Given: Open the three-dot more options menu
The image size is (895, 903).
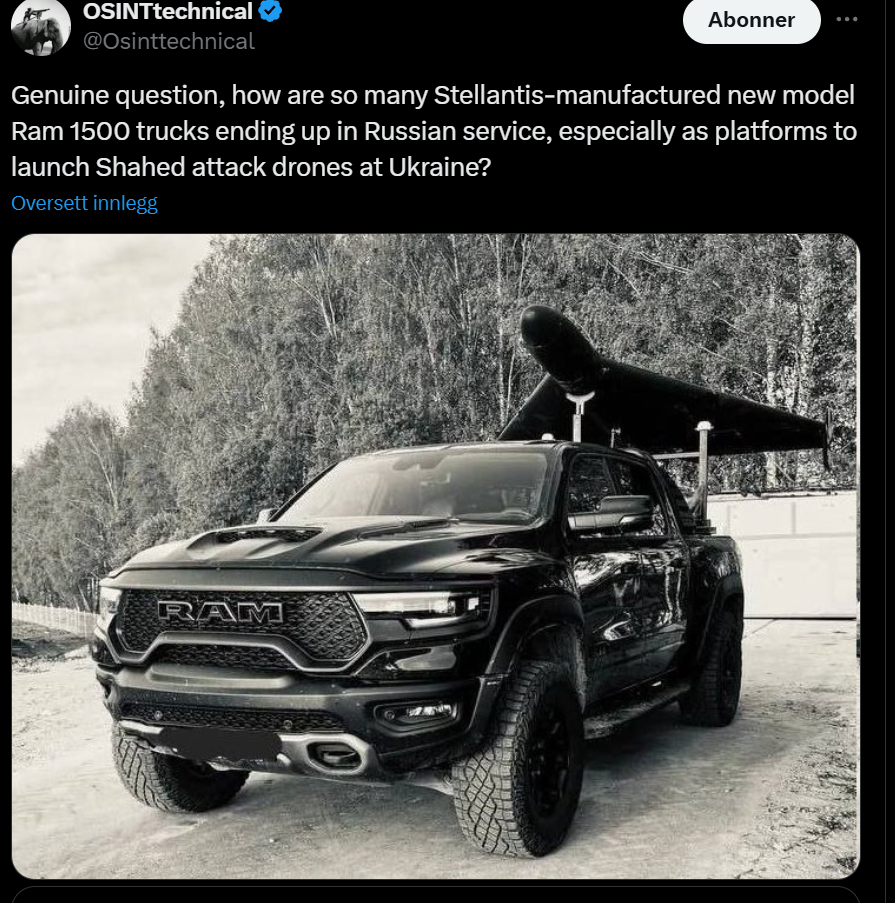Looking at the screenshot, I should (x=847, y=19).
